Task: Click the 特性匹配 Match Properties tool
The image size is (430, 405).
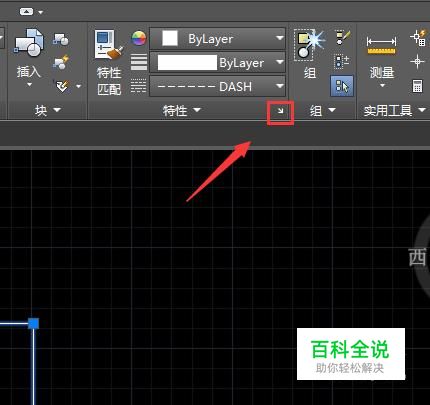Action: pos(109,62)
